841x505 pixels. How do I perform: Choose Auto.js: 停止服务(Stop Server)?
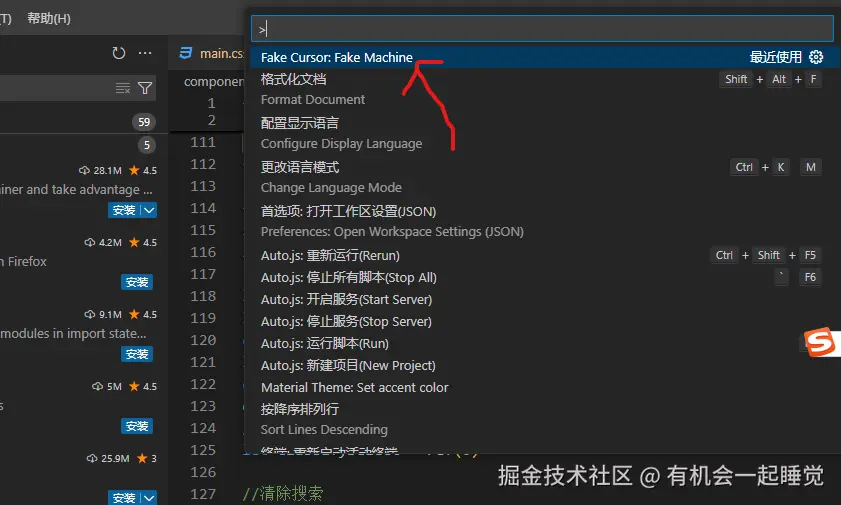[542, 321]
